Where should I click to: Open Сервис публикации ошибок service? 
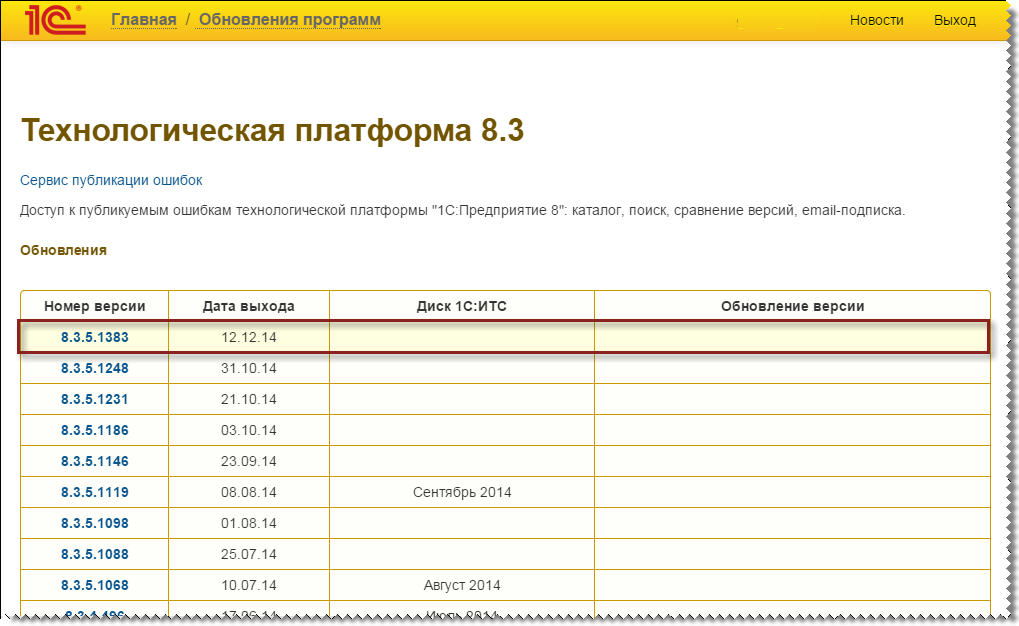pos(111,180)
